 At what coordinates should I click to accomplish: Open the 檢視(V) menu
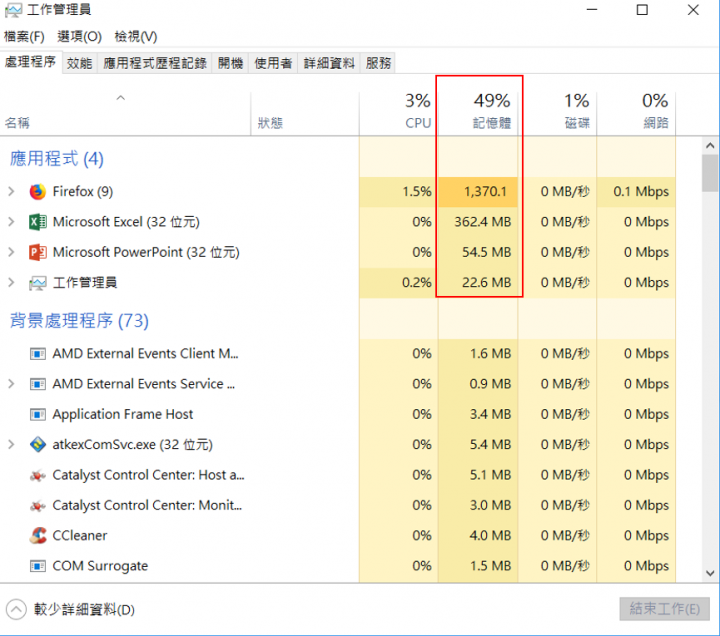(x=135, y=36)
